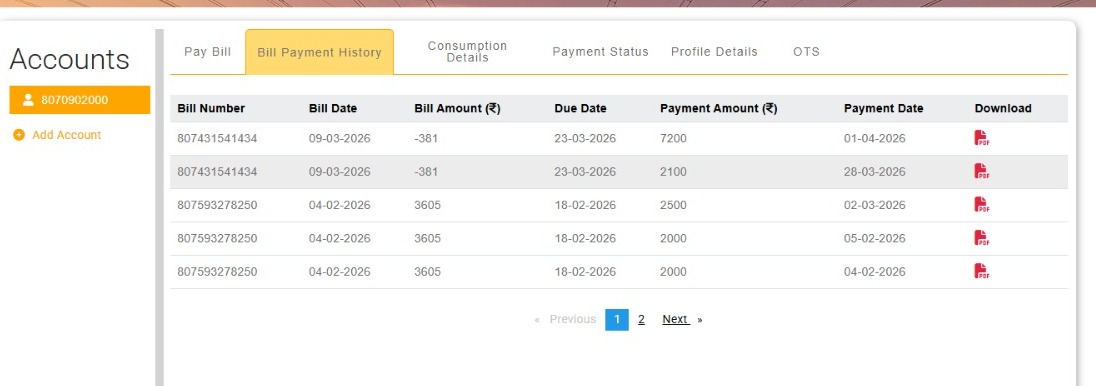
Task: Download PDF for payment dated 02-03-2026
Action: click(981, 205)
